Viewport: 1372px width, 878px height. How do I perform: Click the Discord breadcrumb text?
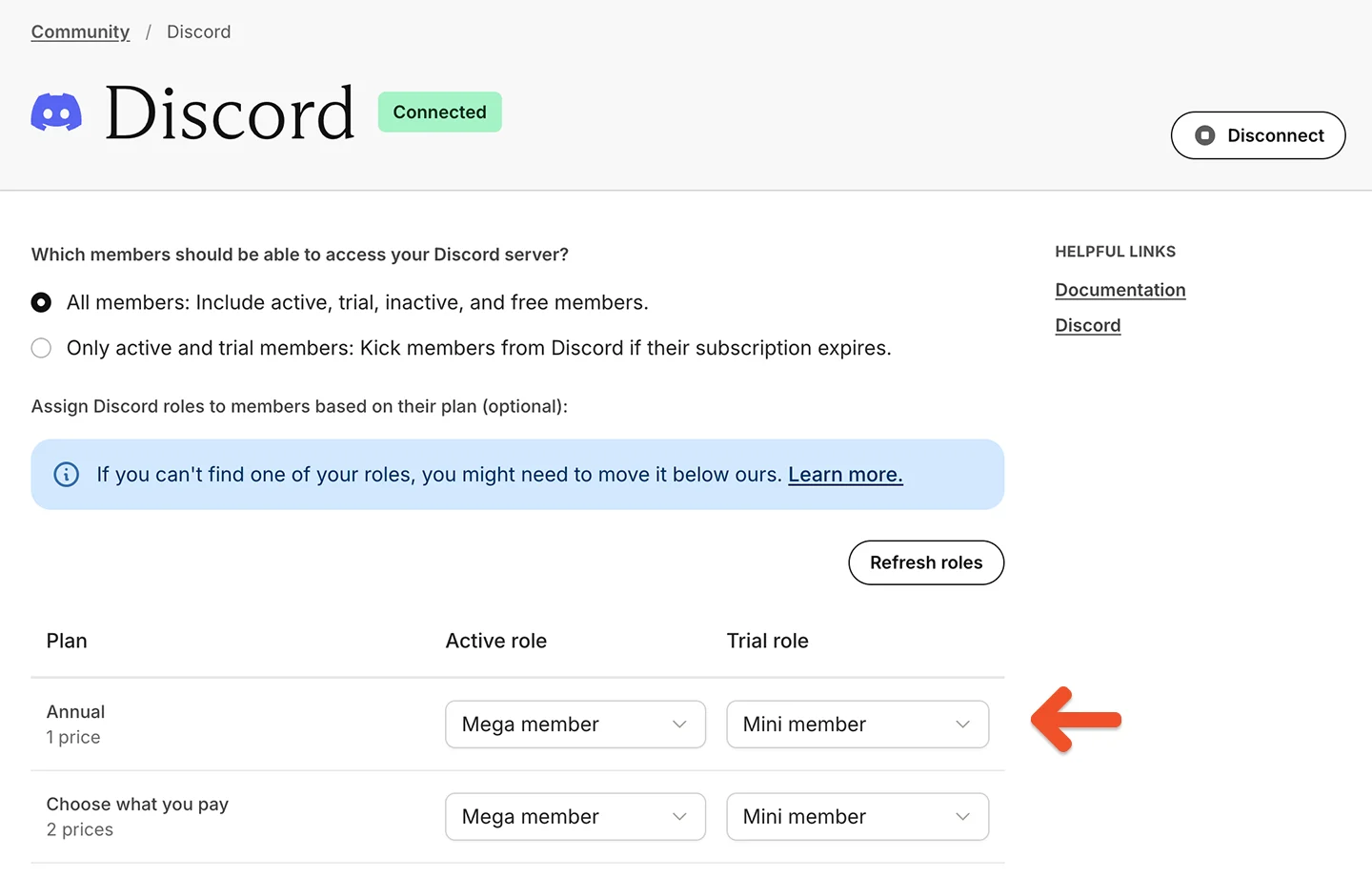point(198,31)
